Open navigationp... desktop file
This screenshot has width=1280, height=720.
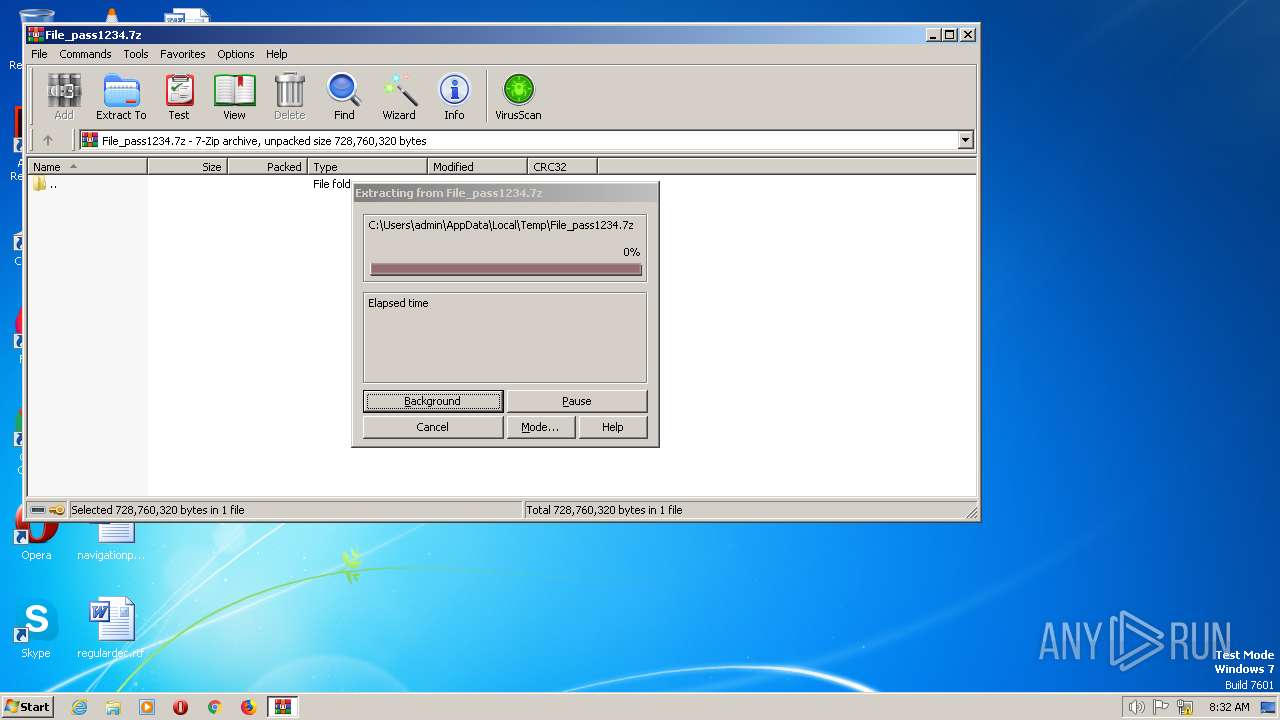coord(110,540)
